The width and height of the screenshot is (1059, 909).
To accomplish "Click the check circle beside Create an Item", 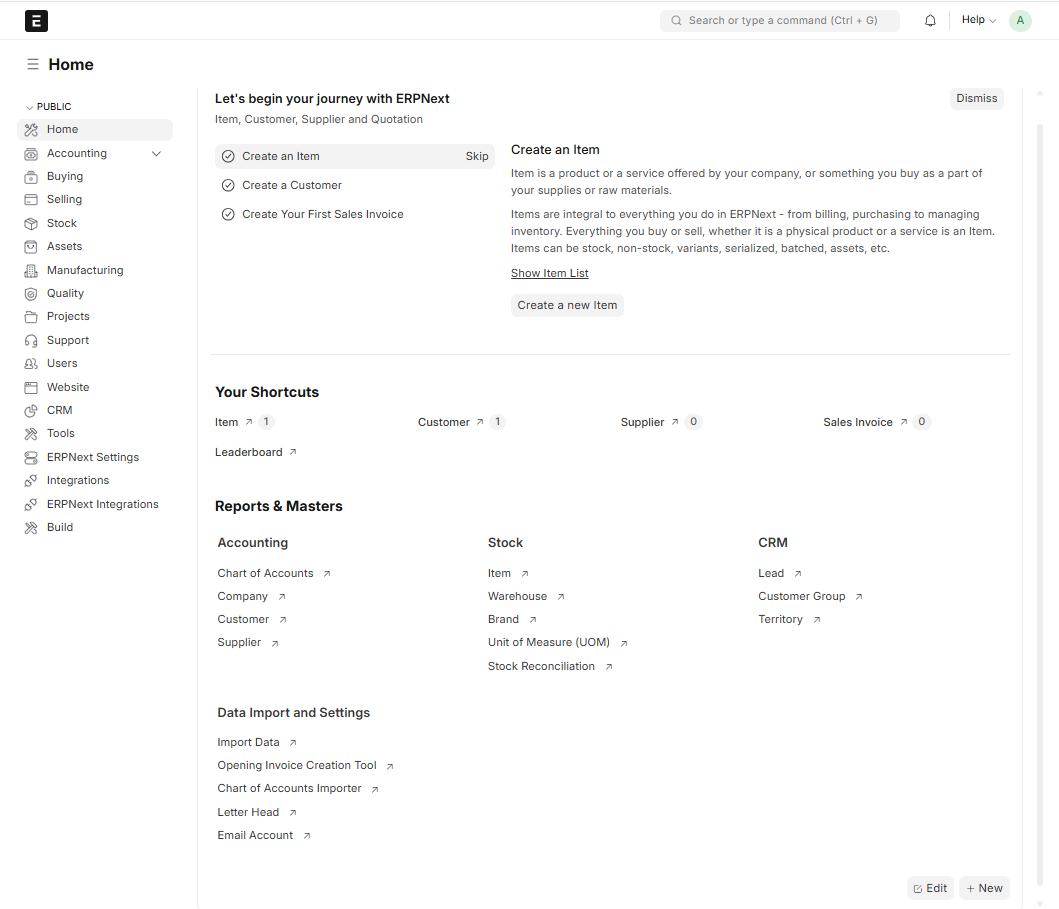I will click(228, 157).
